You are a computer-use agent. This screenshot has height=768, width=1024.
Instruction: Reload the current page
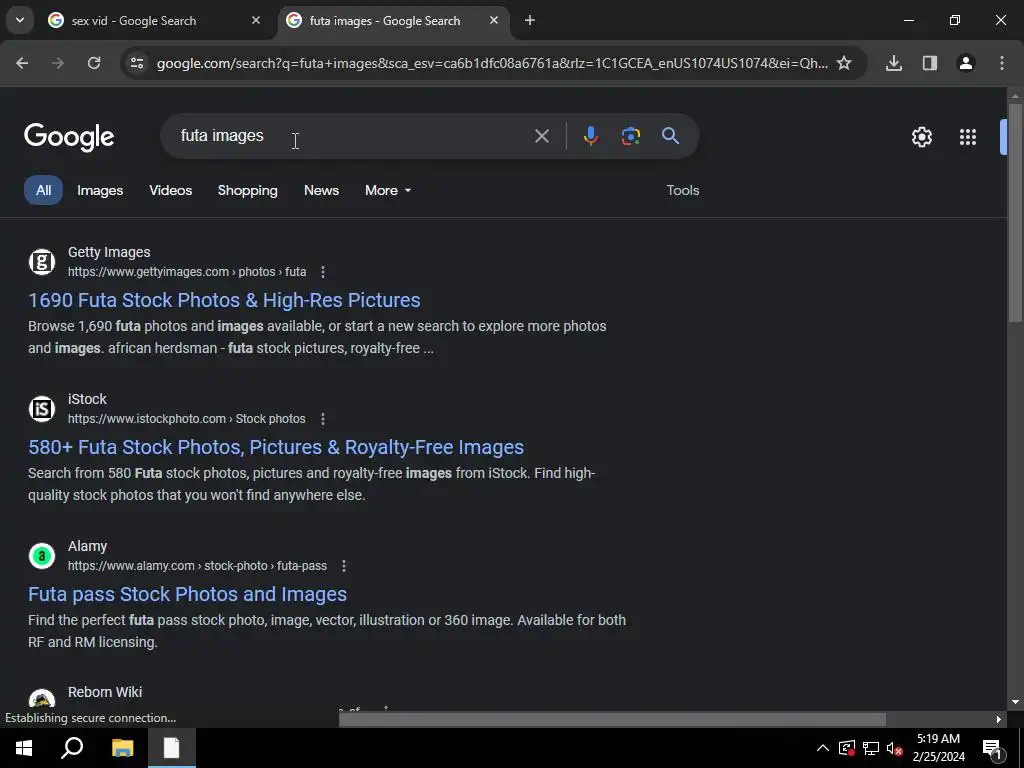coord(94,63)
